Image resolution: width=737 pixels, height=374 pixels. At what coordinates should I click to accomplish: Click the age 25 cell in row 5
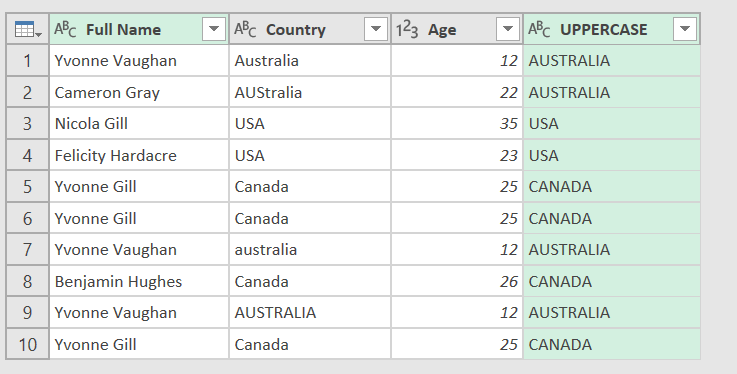point(457,187)
